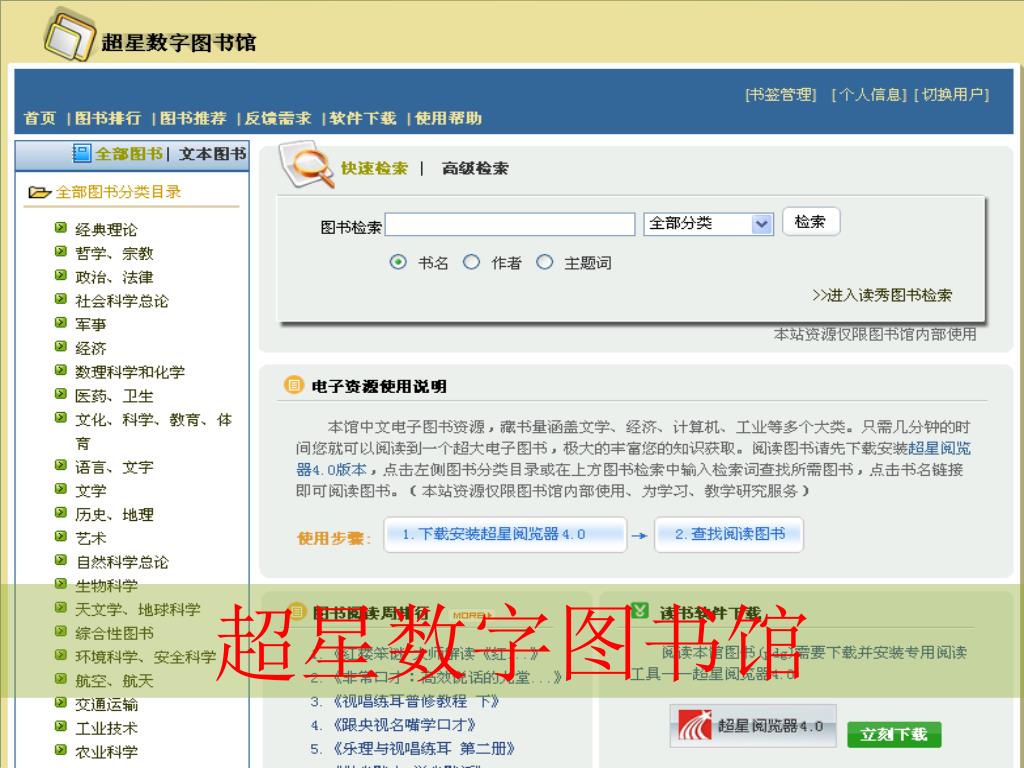
Task: Open the 图书排行 menu item
Action: pos(108,118)
